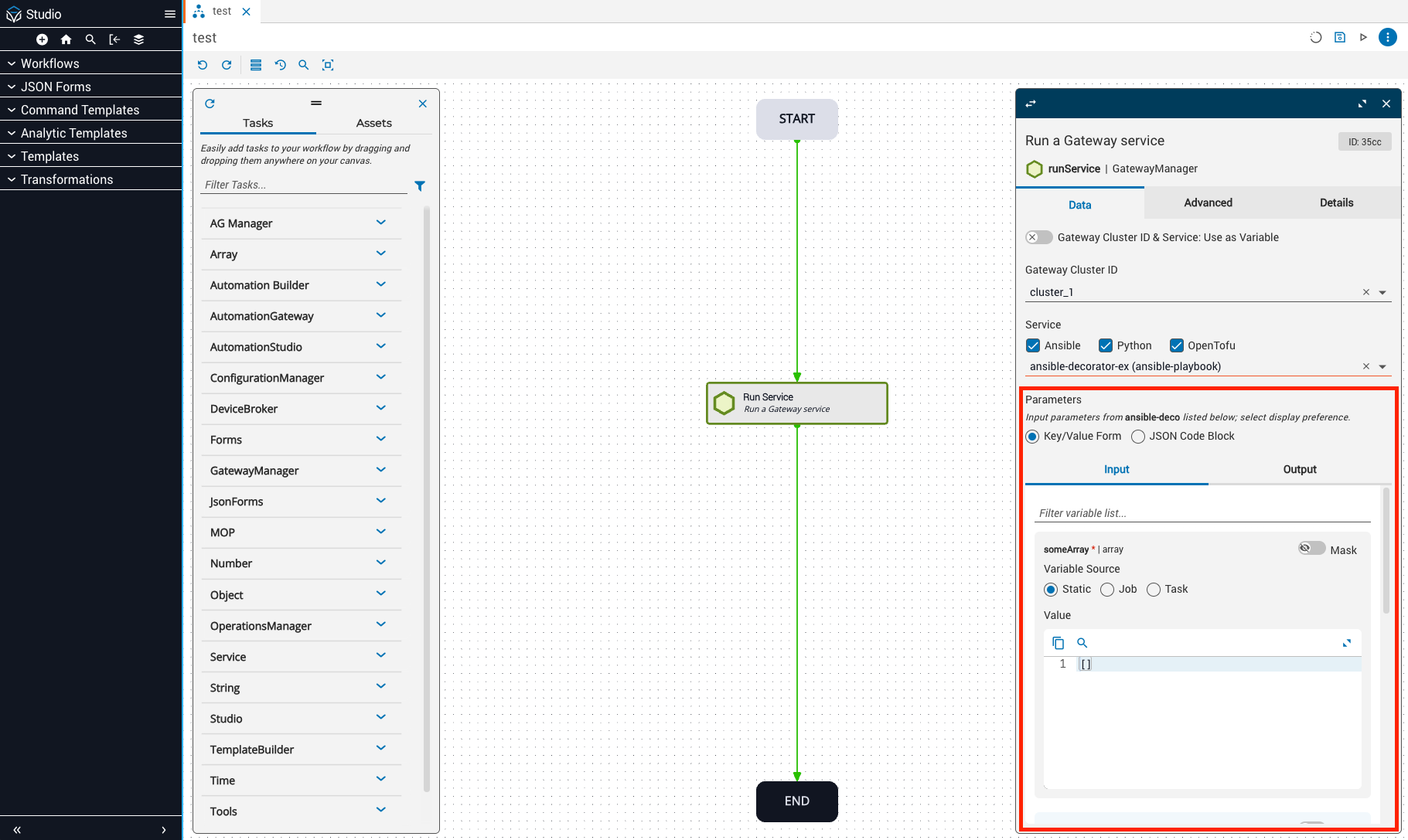
Task: Click the home icon in Studio sidebar
Action: [66, 39]
